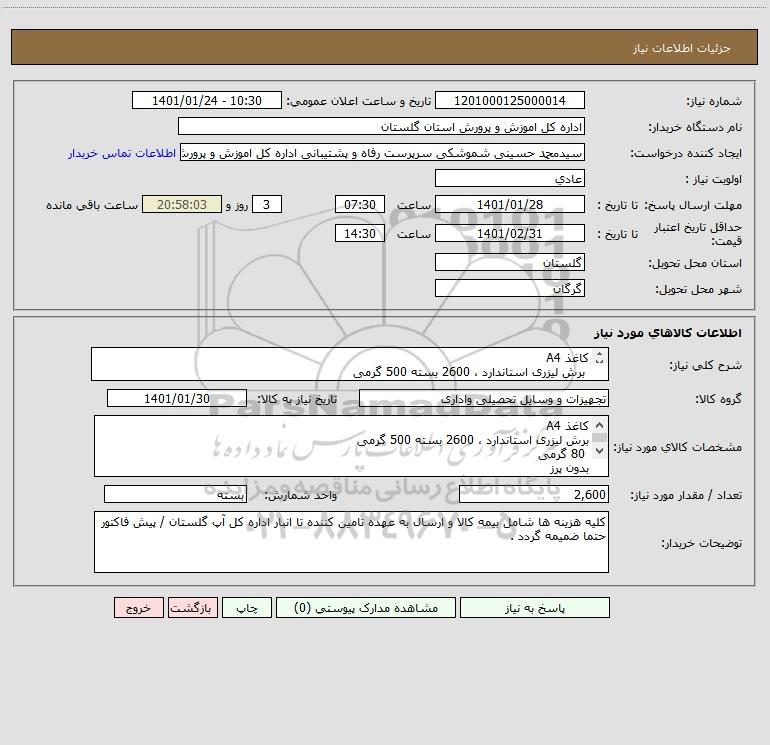Viewport: 770px width, 745px height.
Task: Open مشاهده مدارک پیوستی (0) button
Action: pos(365,608)
